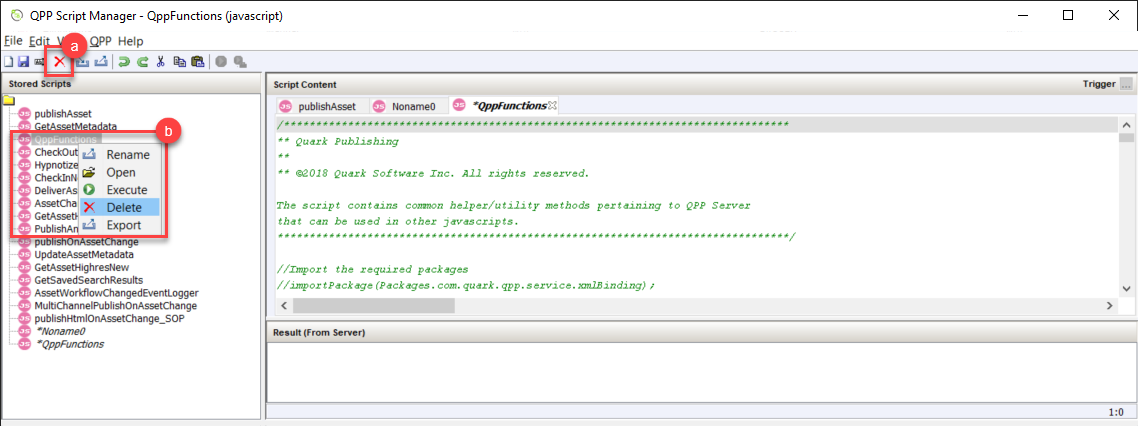Viewport: 1138px width, 426px height.
Task: Choose Open from the context menu
Action: point(120,172)
